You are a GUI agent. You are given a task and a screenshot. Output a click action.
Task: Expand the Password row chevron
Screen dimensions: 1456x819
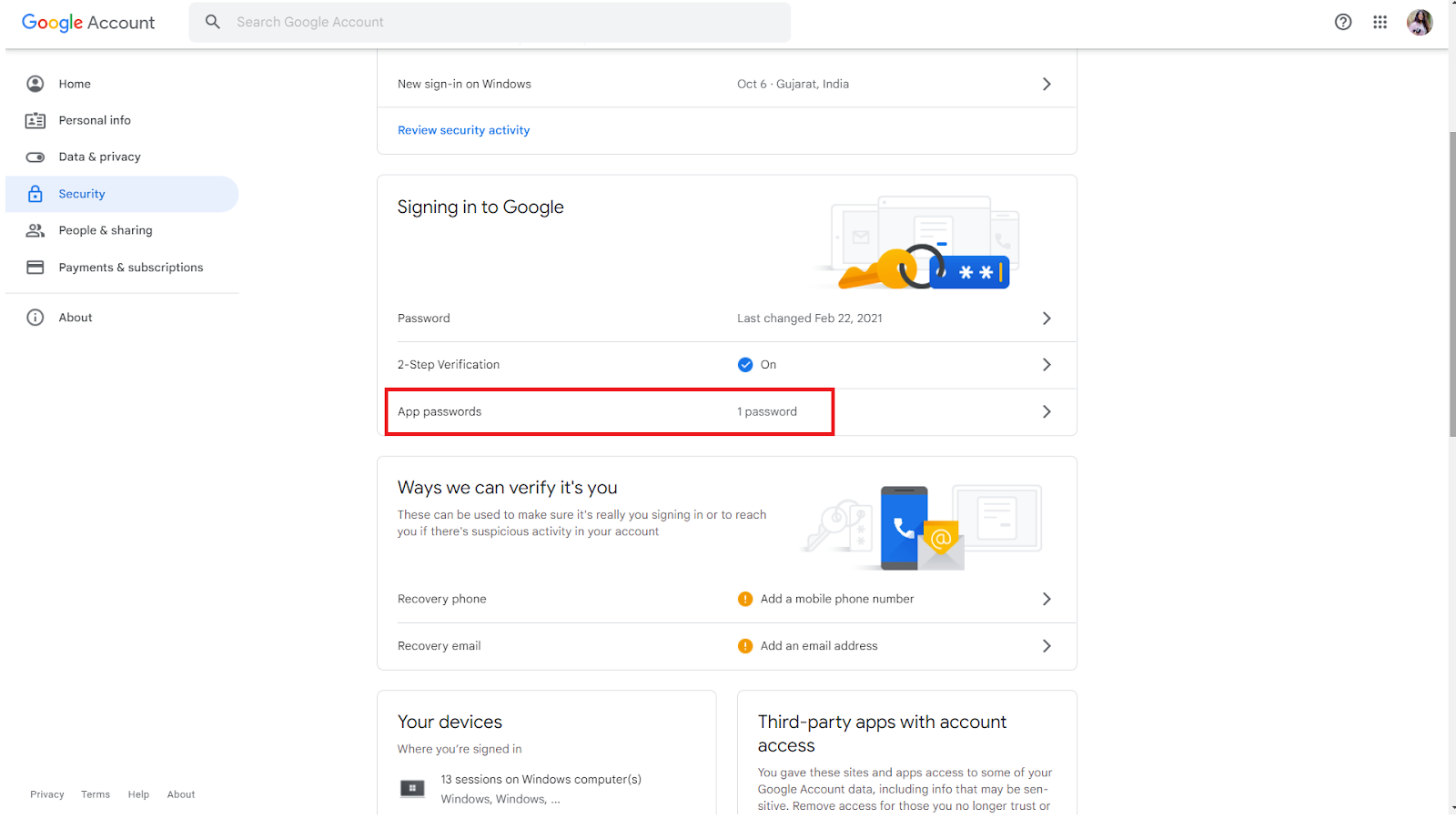[x=1046, y=318]
